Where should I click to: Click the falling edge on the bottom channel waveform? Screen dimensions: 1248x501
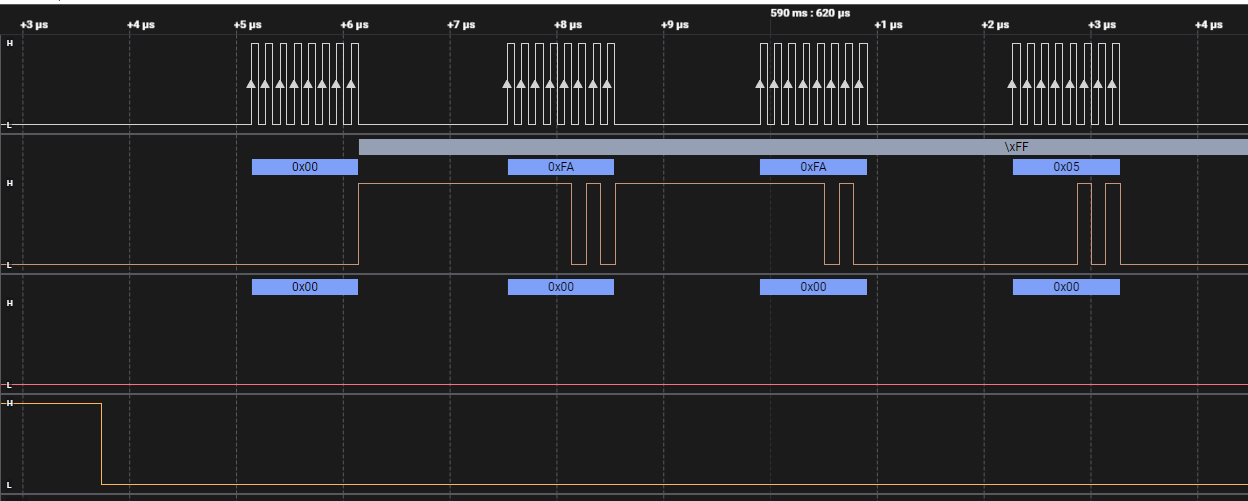(102, 444)
